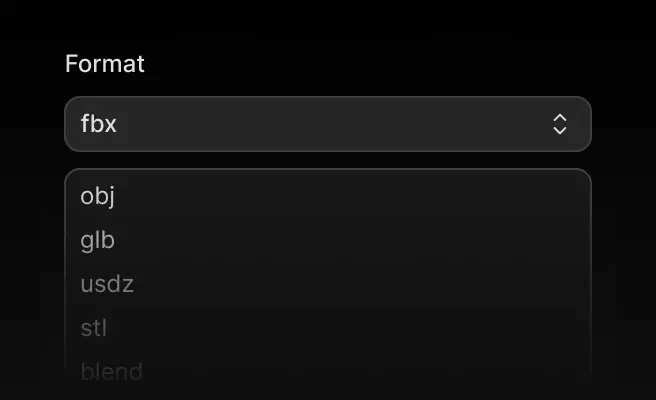Set the format to usdz
The image size is (656, 400).
(107, 284)
